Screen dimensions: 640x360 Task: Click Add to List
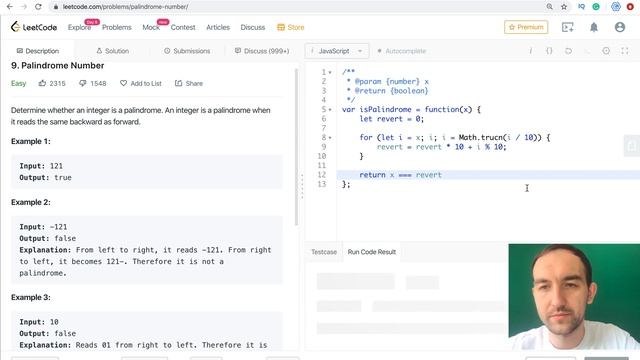pyautogui.click(x=141, y=83)
